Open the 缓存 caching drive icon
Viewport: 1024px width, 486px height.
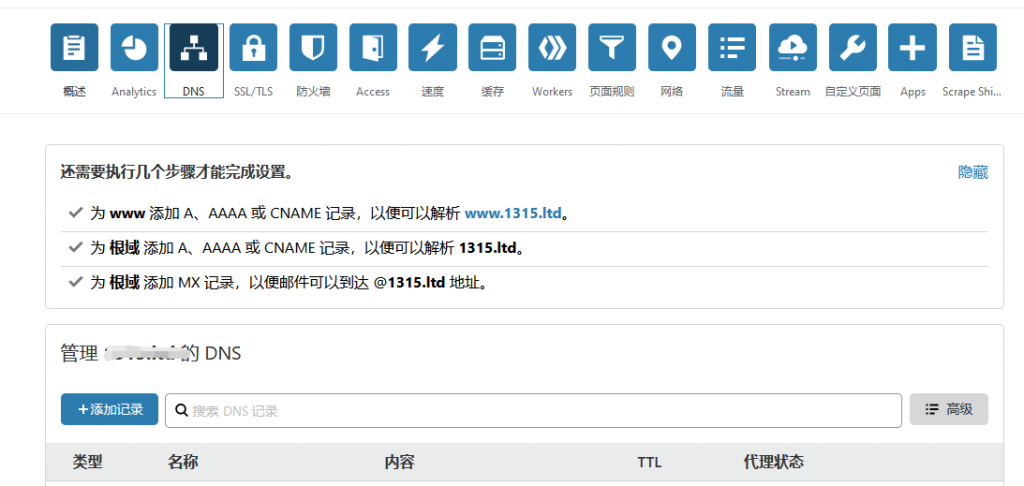point(492,47)
